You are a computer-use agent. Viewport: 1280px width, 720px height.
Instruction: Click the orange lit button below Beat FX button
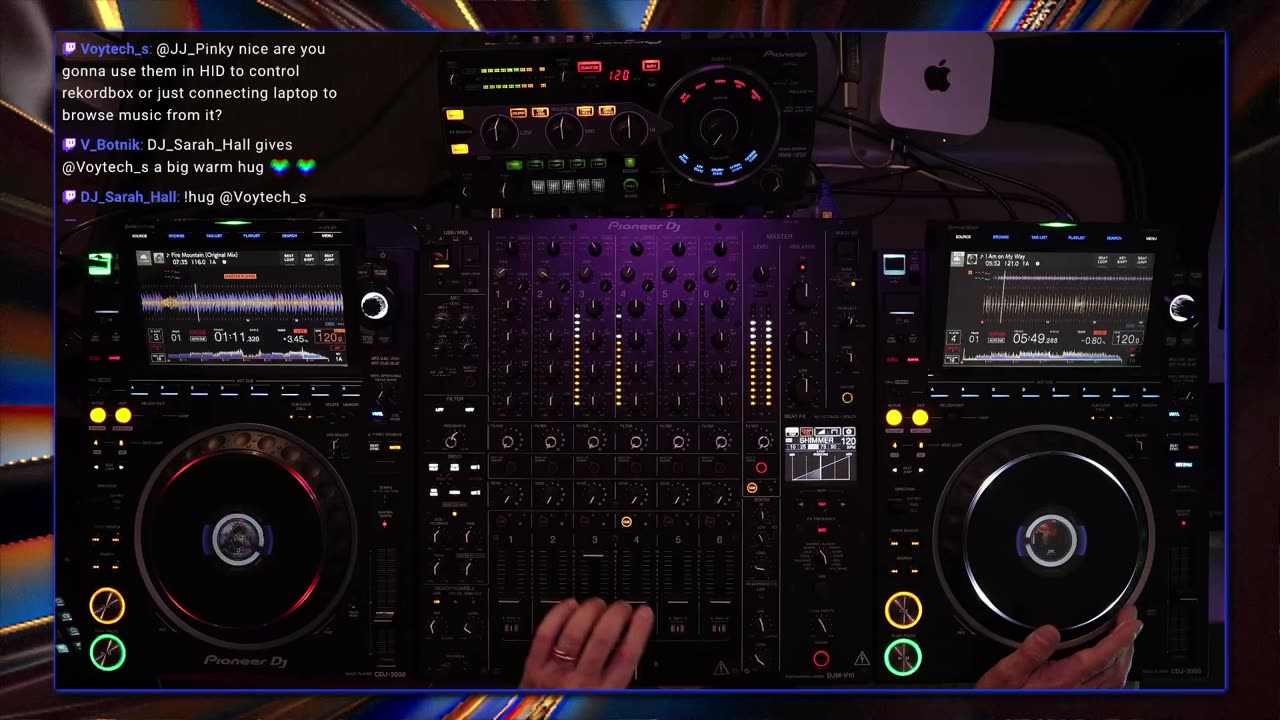click(x=752, y=487)
